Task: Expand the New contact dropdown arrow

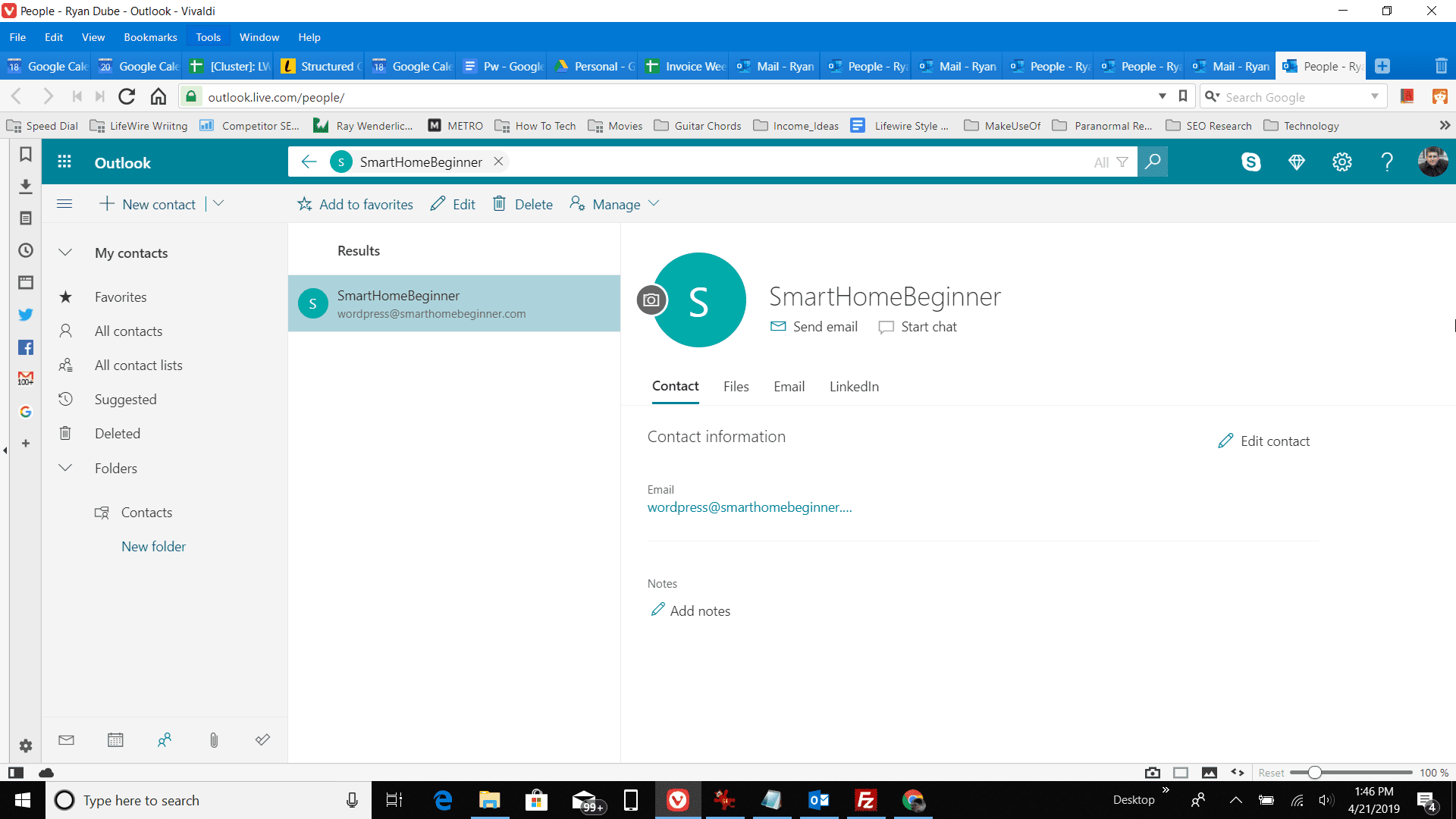Action: (218, 203)
